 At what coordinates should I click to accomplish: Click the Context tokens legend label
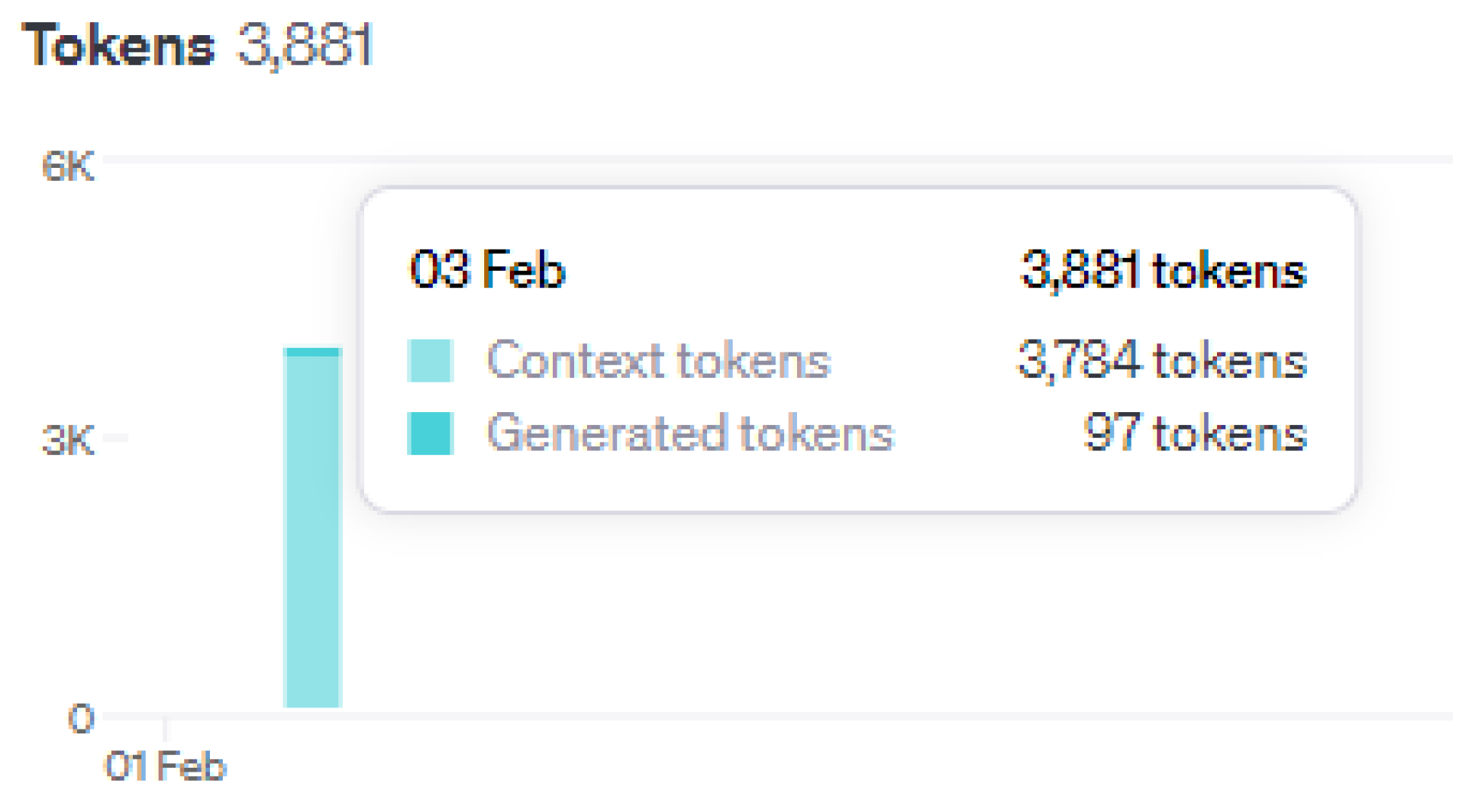(659, 360)
